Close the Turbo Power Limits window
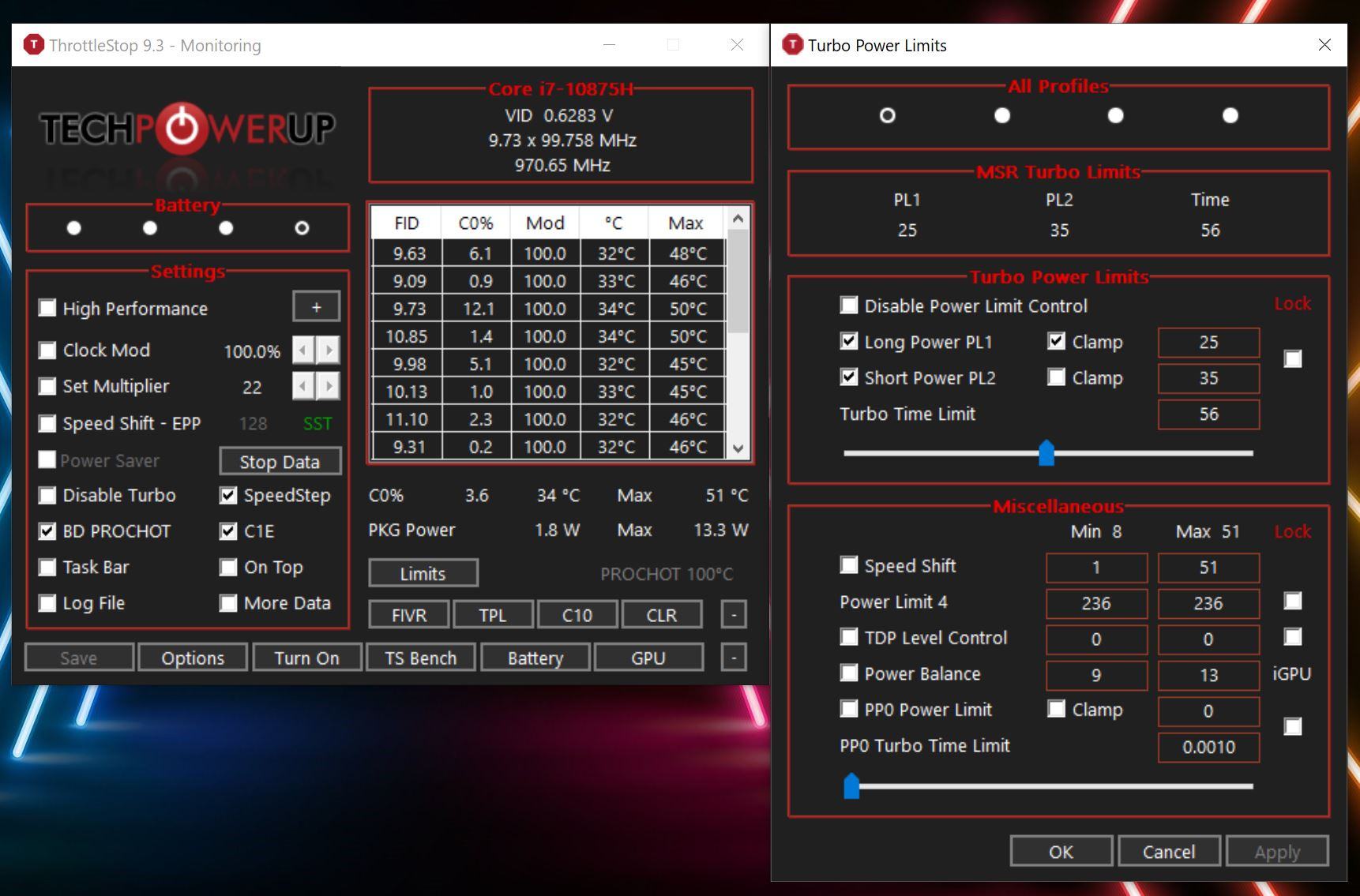This screenshot has height=896, width=1360. (1324, 45)
